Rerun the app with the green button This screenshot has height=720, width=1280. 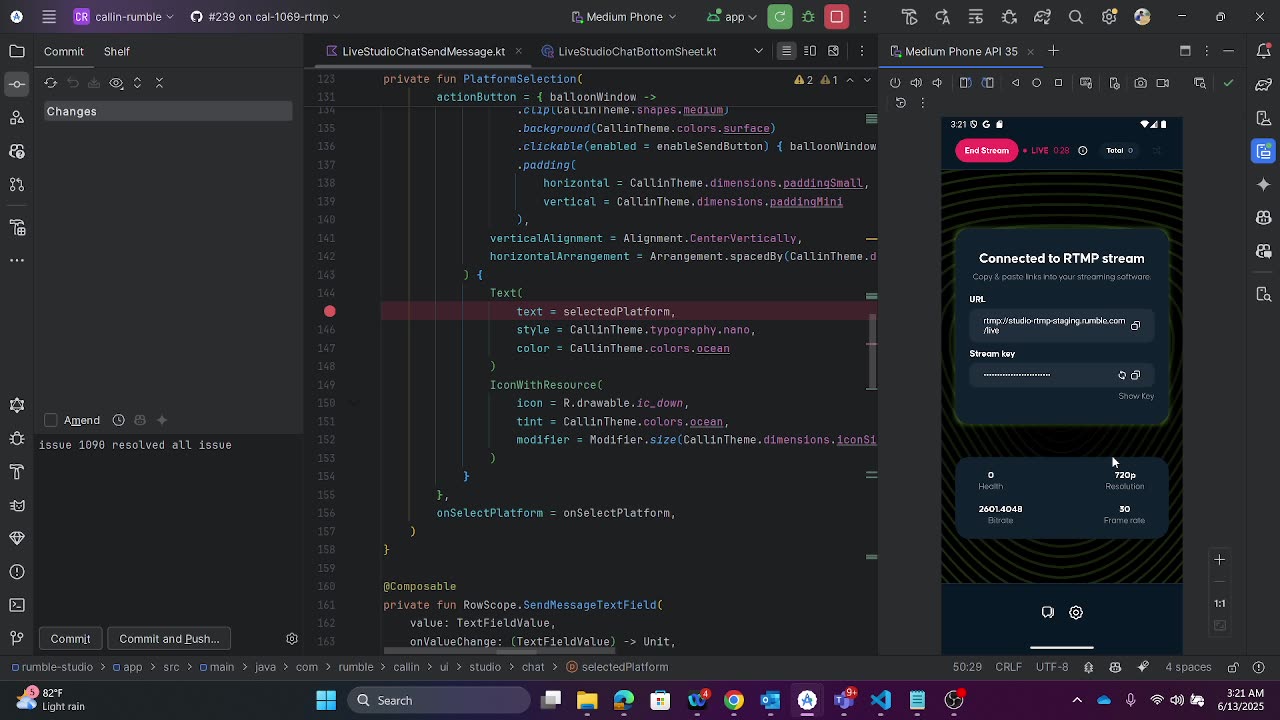pos(780,17)
